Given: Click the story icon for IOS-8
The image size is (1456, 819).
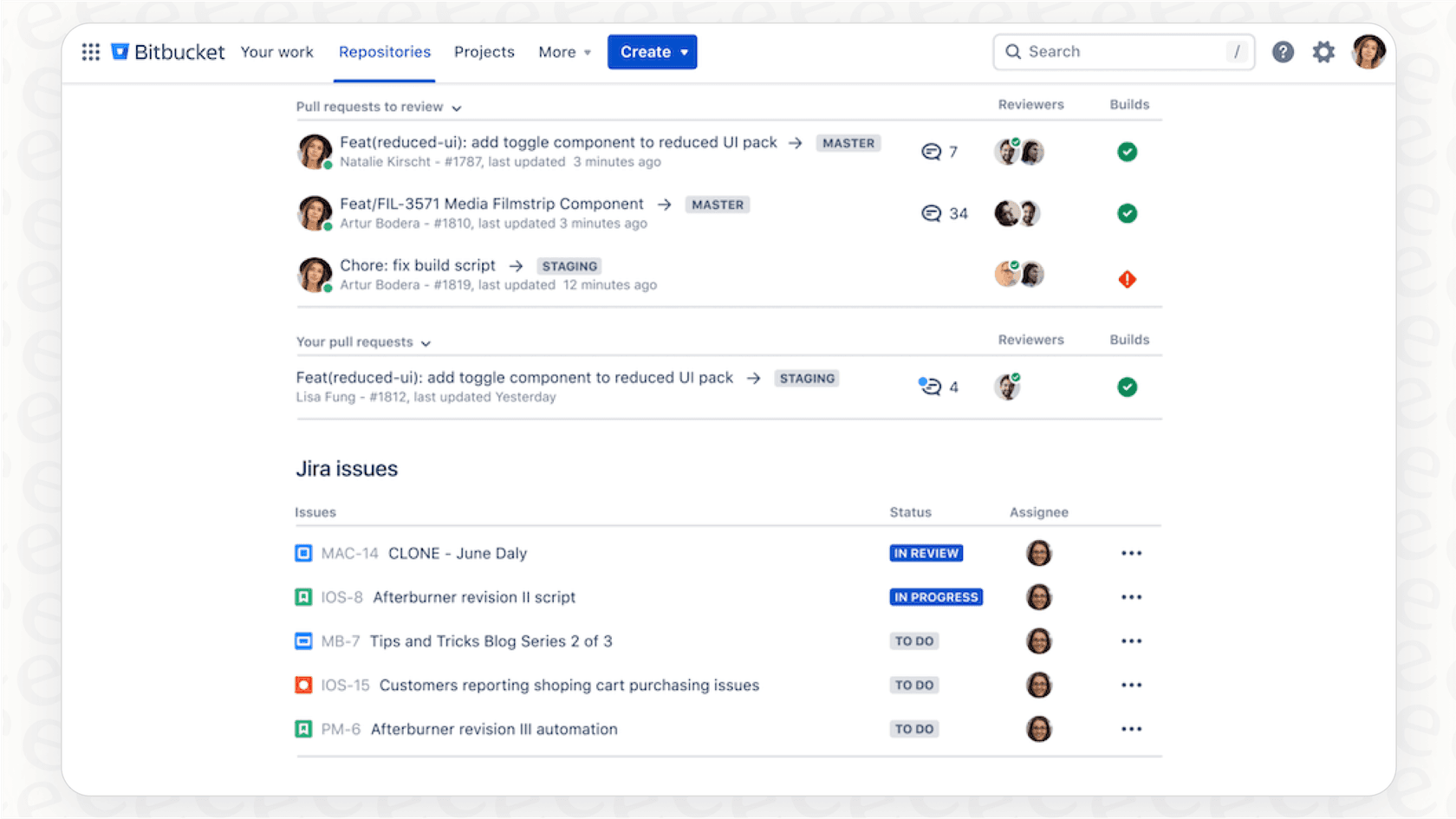Looking at the screenshot, I should pyautogui.click(x=303, y=597).
